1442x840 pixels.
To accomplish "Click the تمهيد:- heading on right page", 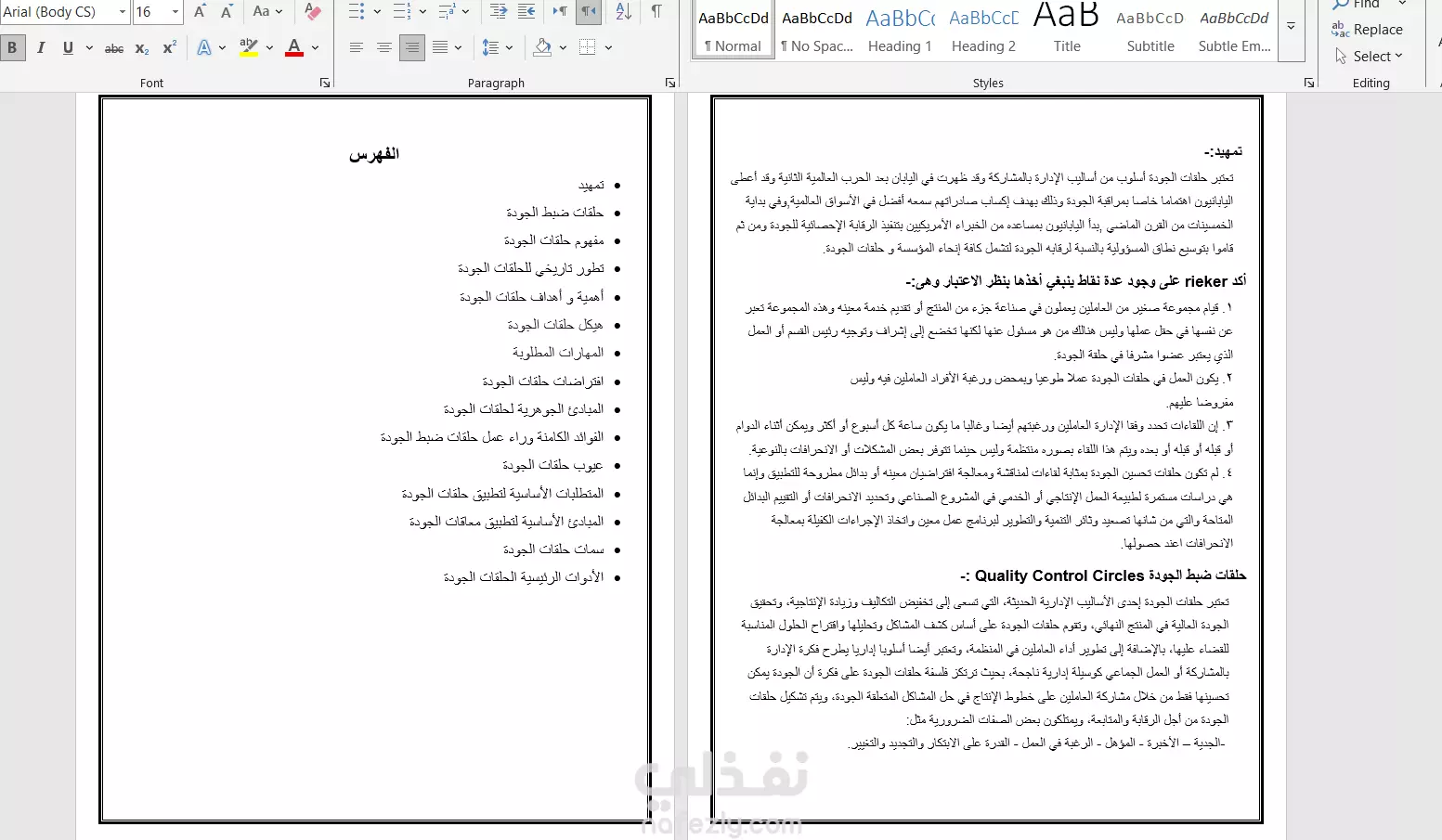I will coord(1224,151).
